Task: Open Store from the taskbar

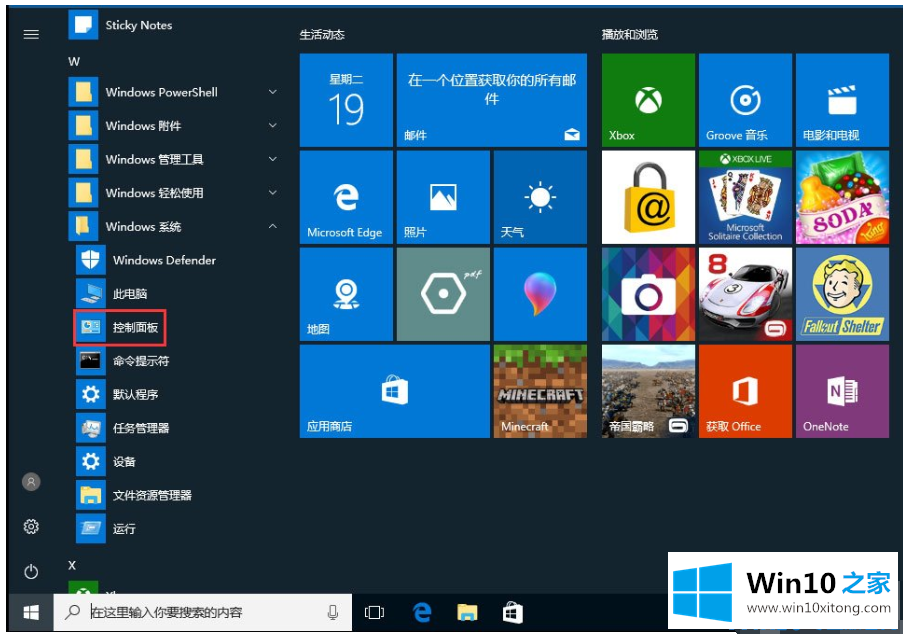Action: pos(513,612)
